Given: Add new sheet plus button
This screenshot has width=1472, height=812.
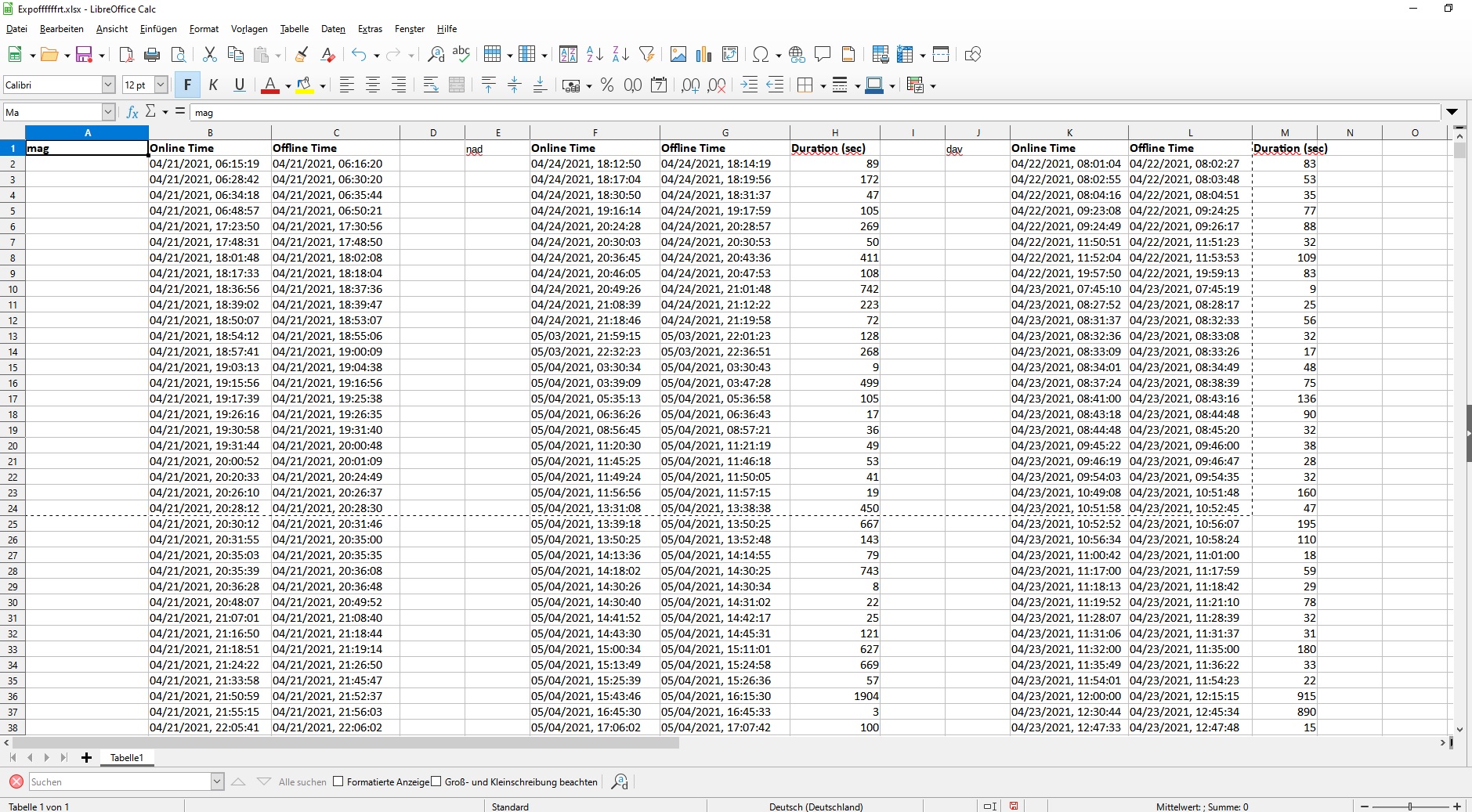Looking at the screenshot, I should [86, 757].
